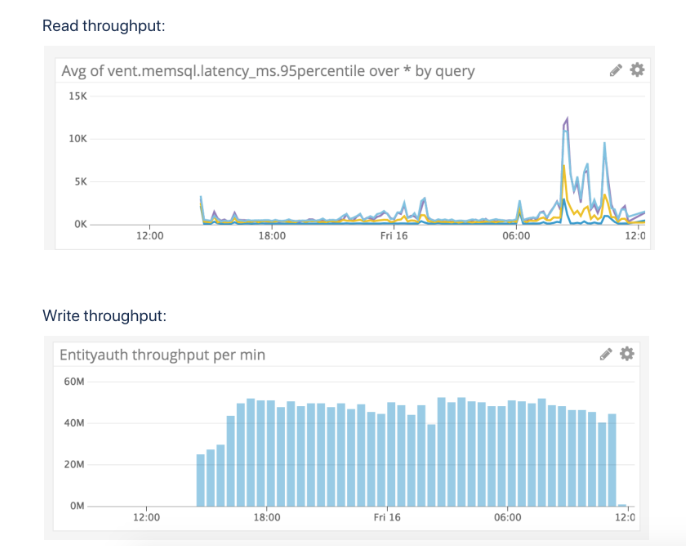692x546 pixels.
Task: Click the yellow line's highest peak
Action: click(564, 166)
